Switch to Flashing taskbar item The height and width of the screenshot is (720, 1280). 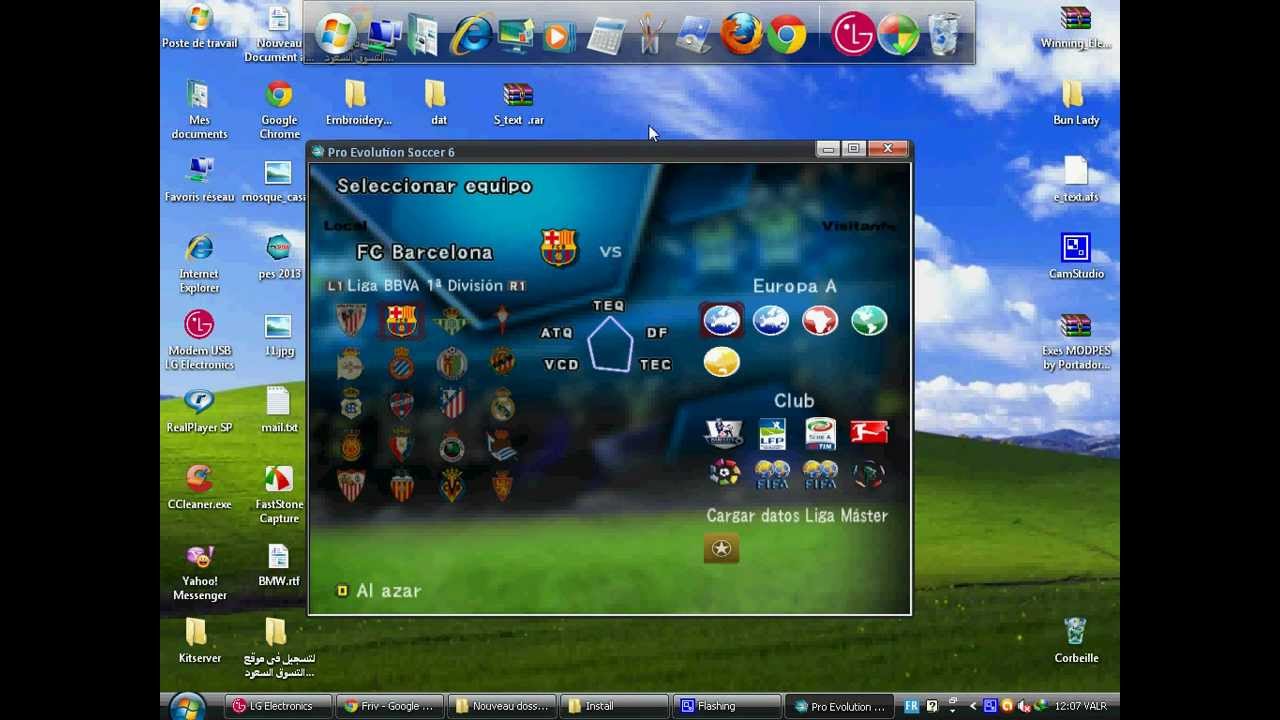[x=729, y=706]
